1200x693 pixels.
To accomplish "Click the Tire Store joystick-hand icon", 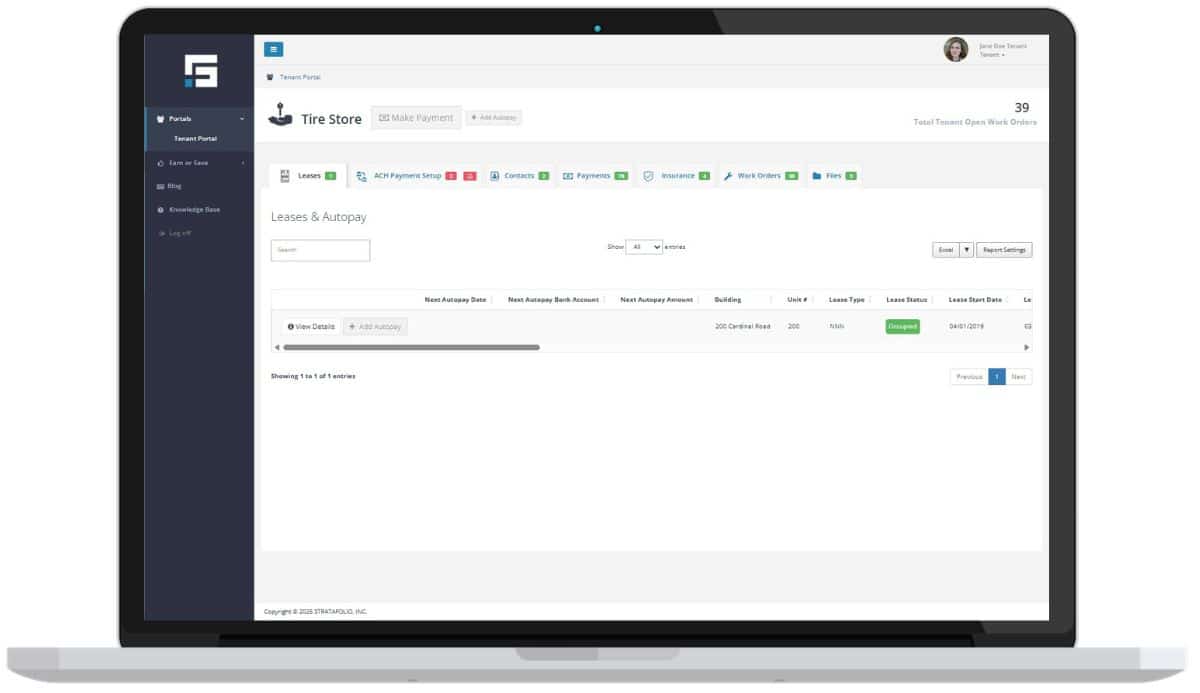I will point(281,116).
